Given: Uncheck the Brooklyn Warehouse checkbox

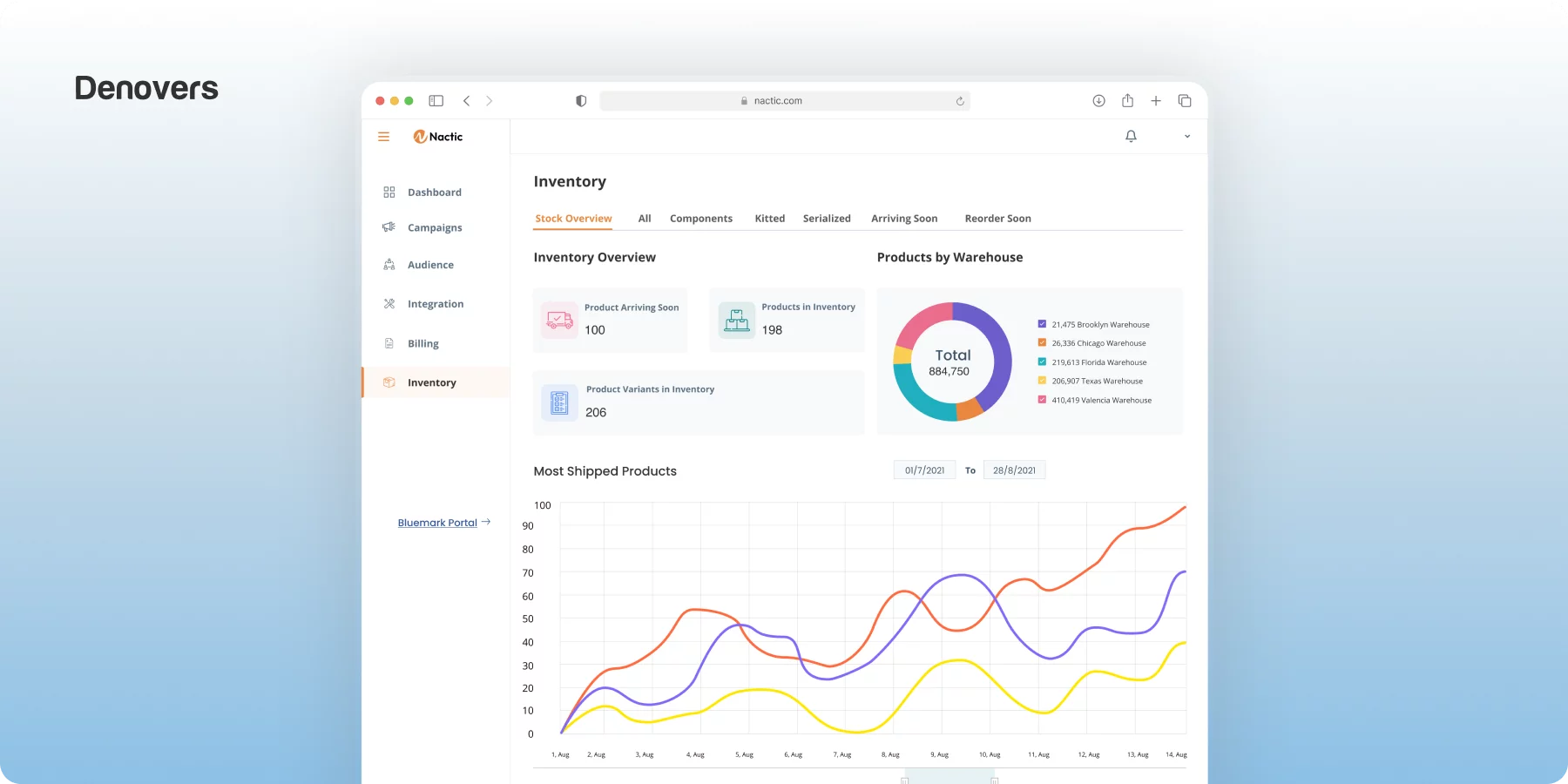Looking at the screenshot, I should (1042, 324).
